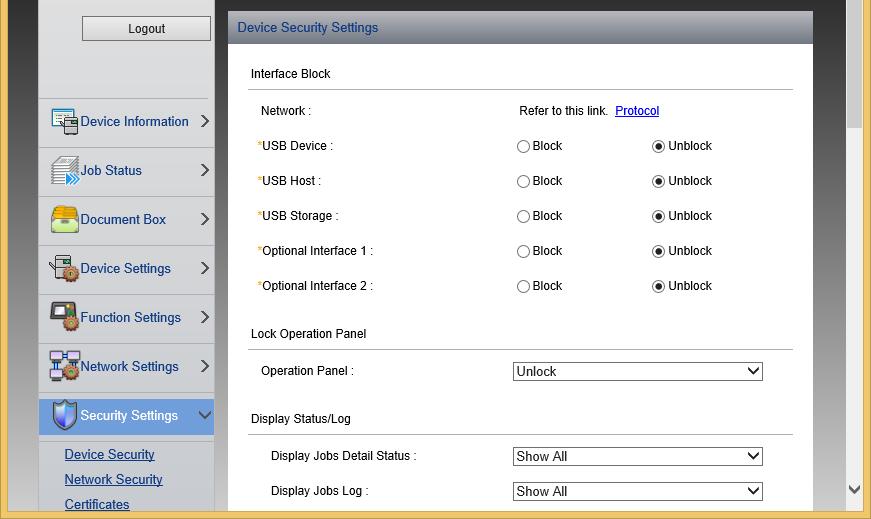Open the Certificates link
The image size is (871, 519).
97,504
